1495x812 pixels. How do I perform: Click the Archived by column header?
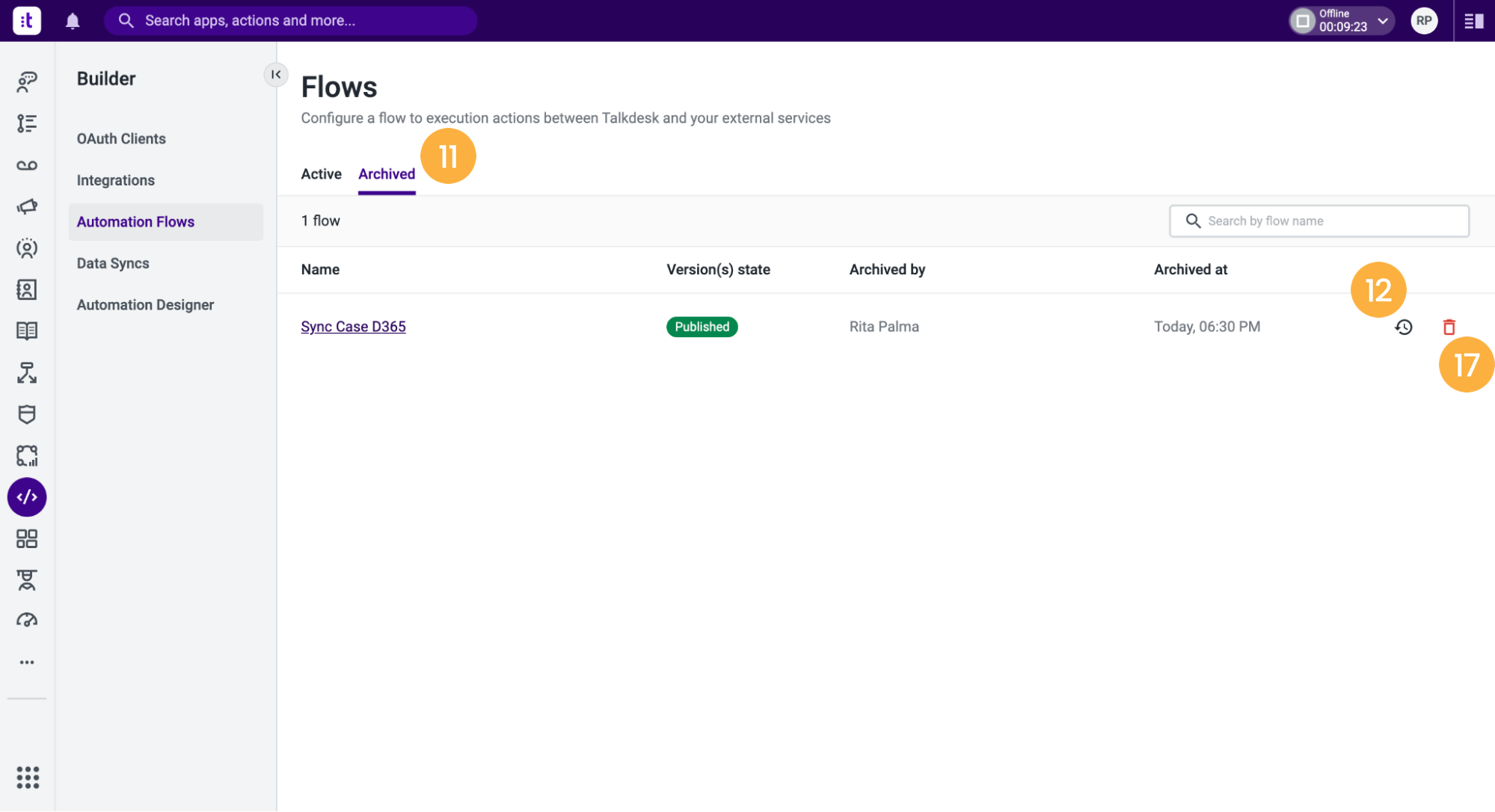887,270
